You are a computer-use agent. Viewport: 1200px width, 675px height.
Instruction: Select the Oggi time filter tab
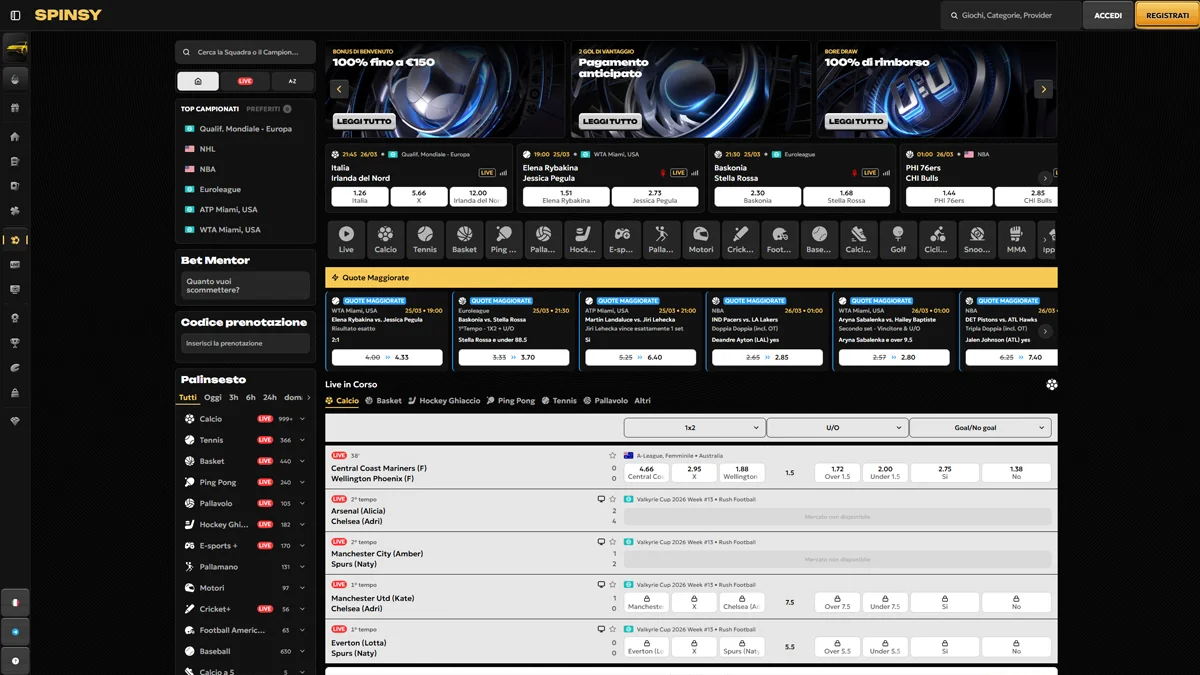tap(212, 397)
